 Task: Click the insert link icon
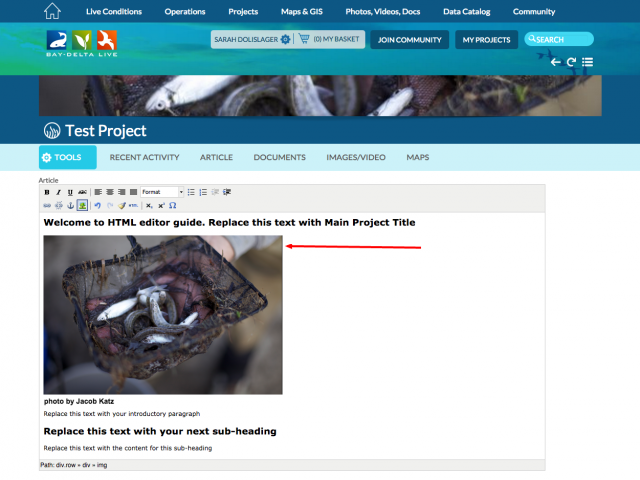[47, 205]
